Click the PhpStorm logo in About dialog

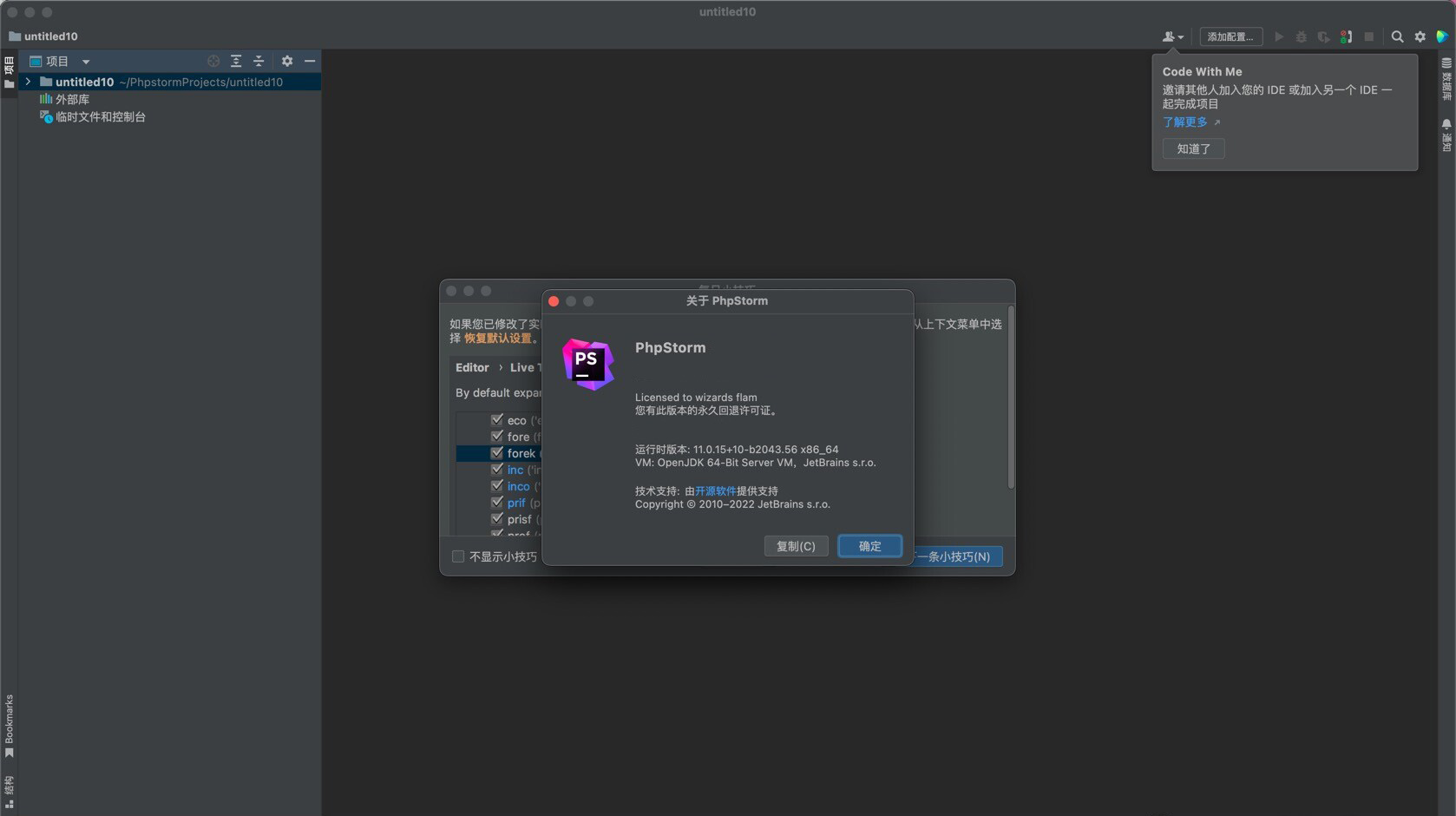[588, 365]
